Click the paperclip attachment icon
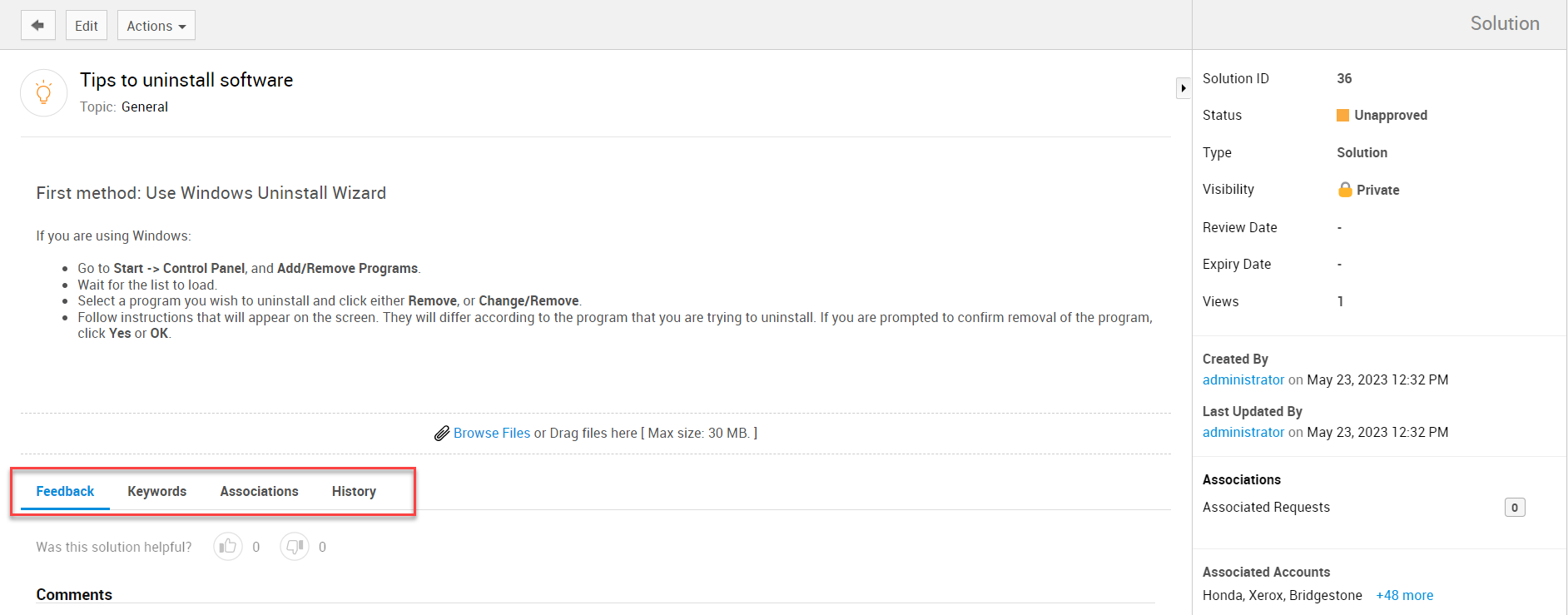 coord(442,434)
